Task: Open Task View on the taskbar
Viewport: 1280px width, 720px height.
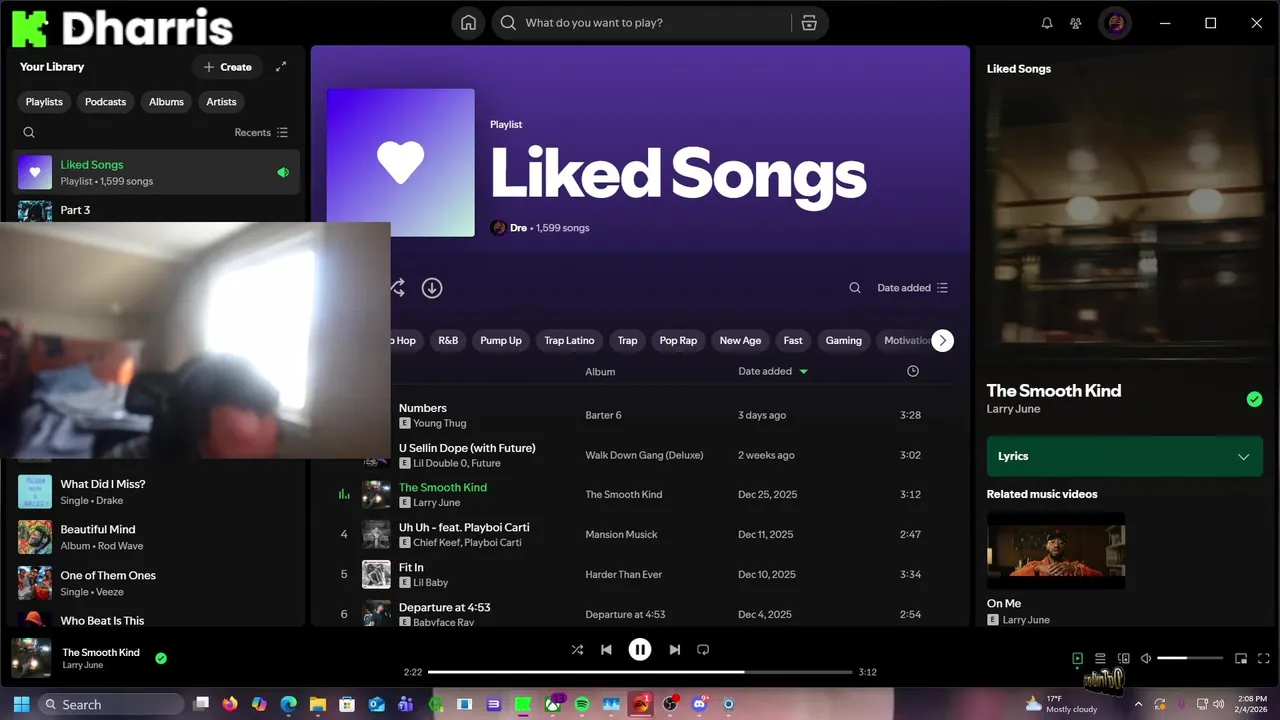Action: click(x=201, y=704)
